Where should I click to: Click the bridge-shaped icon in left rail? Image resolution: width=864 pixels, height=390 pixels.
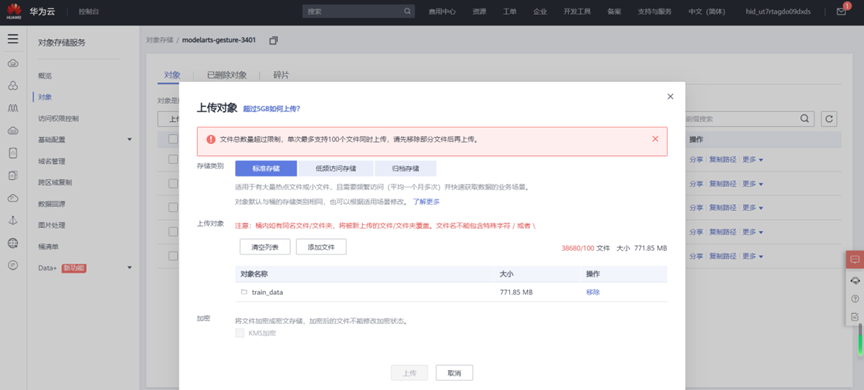13,108
